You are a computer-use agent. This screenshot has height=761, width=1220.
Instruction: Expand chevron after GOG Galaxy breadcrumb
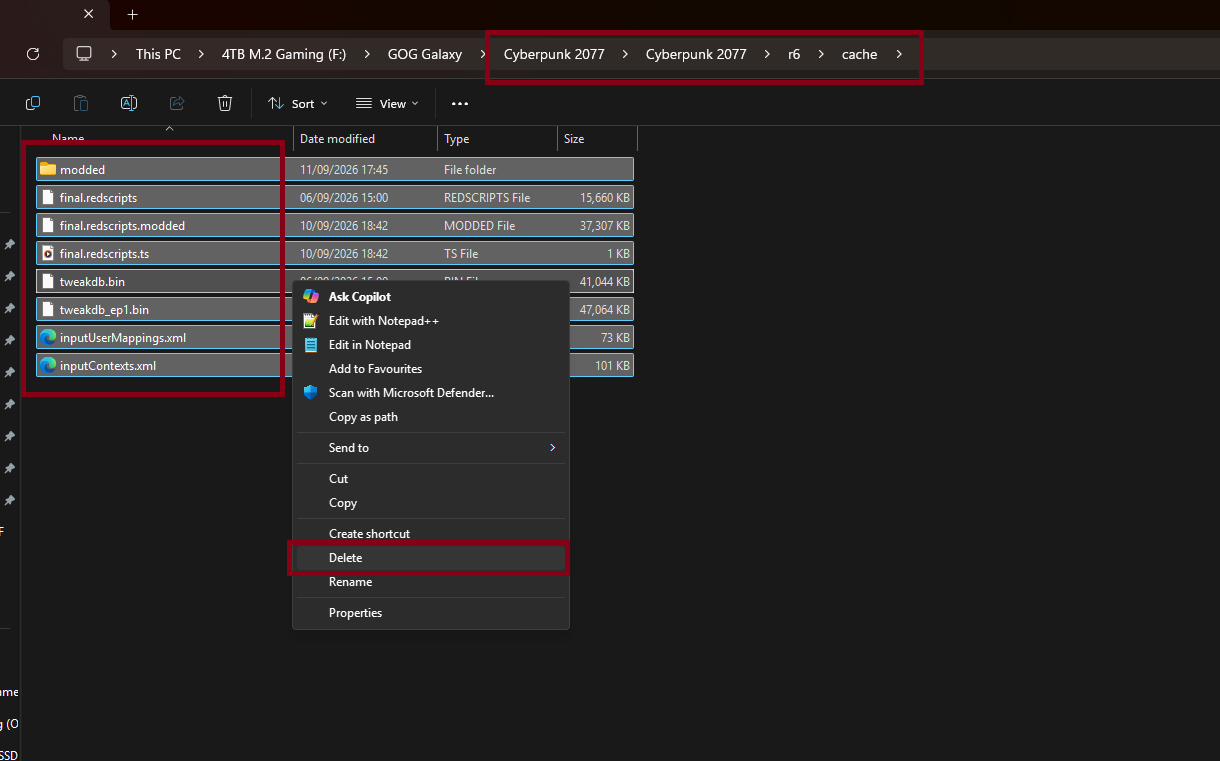tap(483, 54)
